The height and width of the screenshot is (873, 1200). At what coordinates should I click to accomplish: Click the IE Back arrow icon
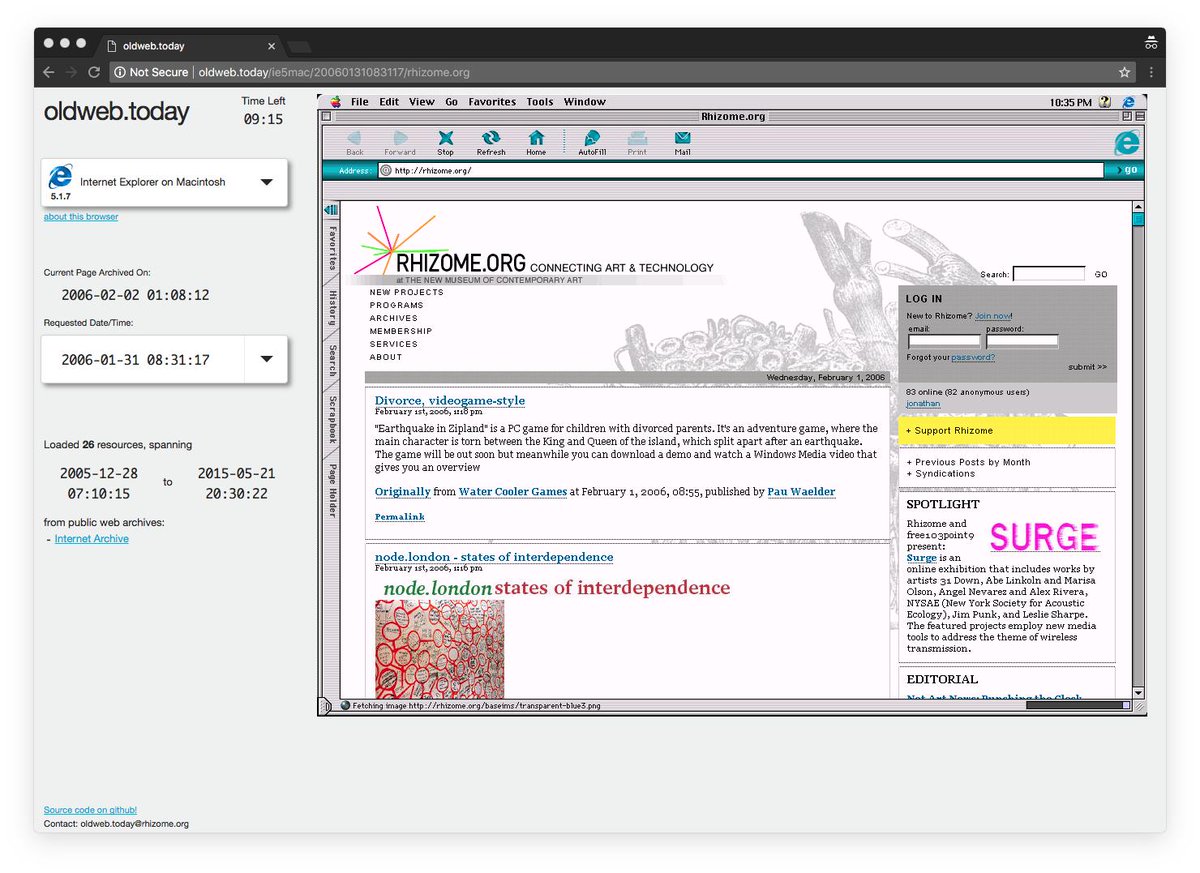click(354, 139)
